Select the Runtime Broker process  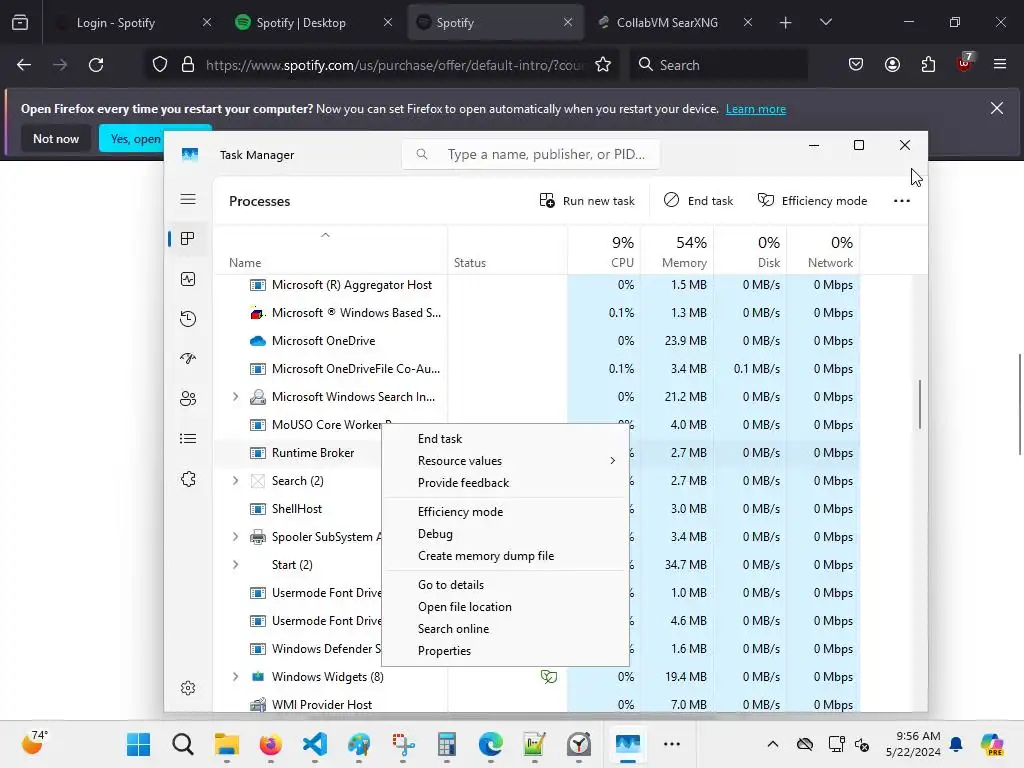pos(298,453)
